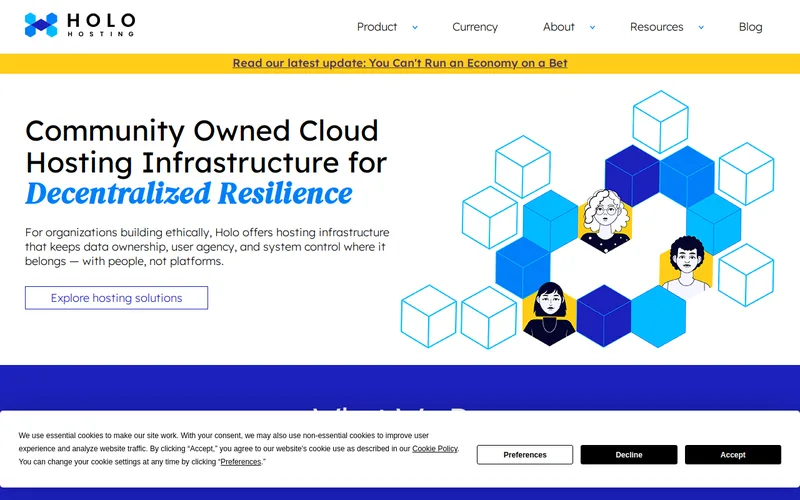This screenshot has width=800, height=500.
Task: Open the Product menu
Action: click(x=377, y=27)
